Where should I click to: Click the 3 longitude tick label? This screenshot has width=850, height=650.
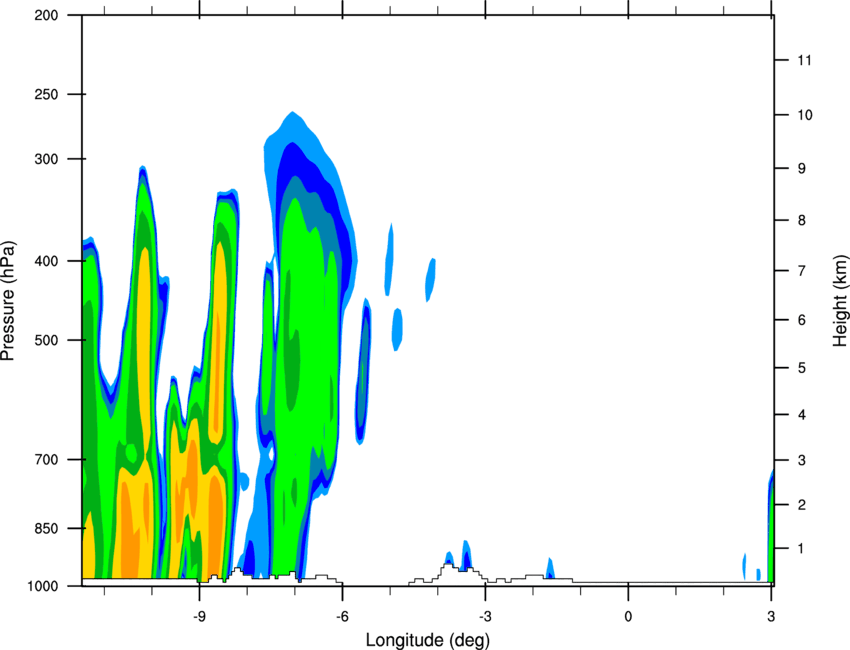[771, 617]
